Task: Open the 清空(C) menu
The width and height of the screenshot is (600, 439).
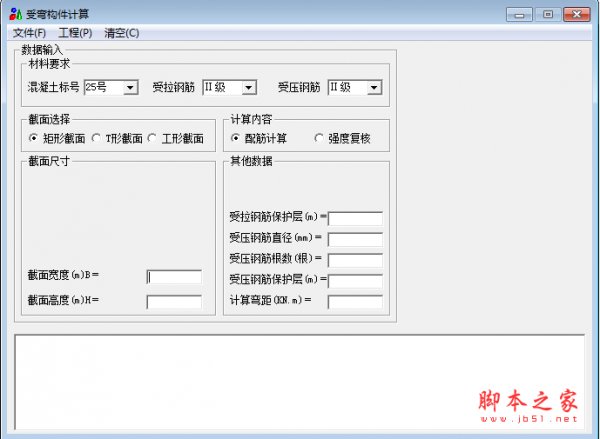Action: tap(122, 33)
